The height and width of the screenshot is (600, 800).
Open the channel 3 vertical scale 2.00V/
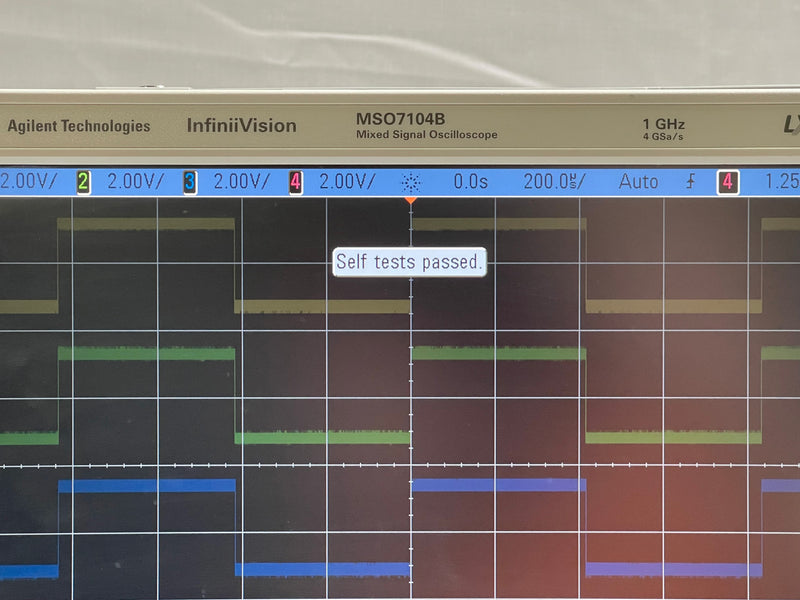coord(242,182)
